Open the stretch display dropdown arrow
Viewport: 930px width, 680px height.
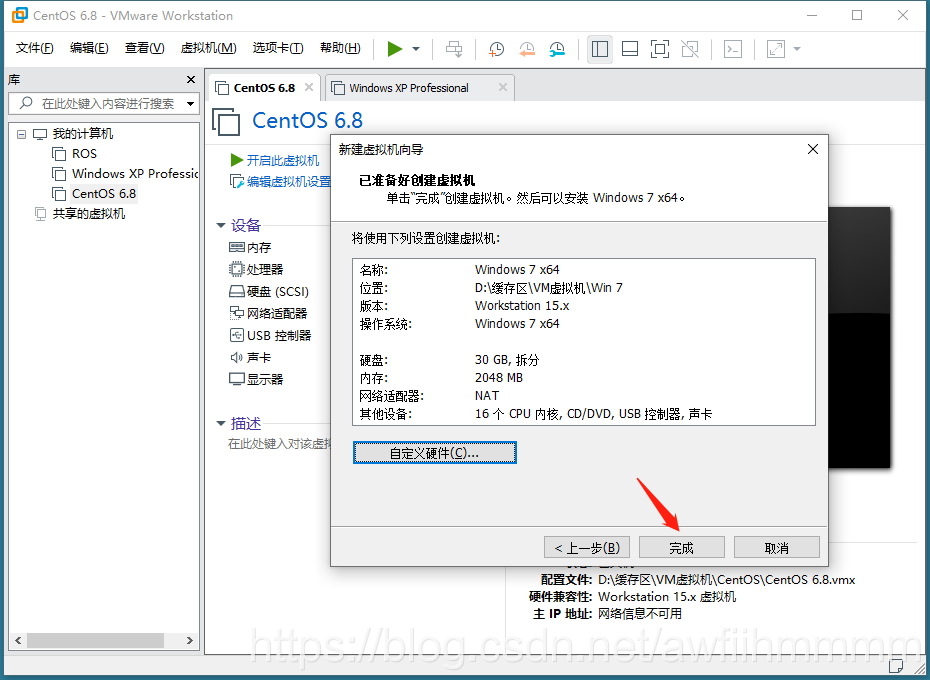(x=797, y=49)
